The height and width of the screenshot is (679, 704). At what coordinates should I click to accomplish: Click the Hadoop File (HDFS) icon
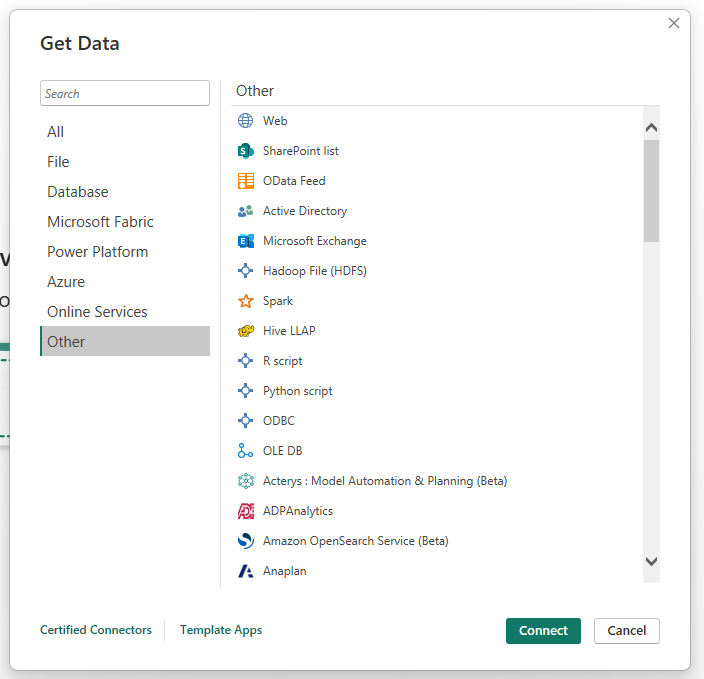pyautogui.click(x=246, y=271)
